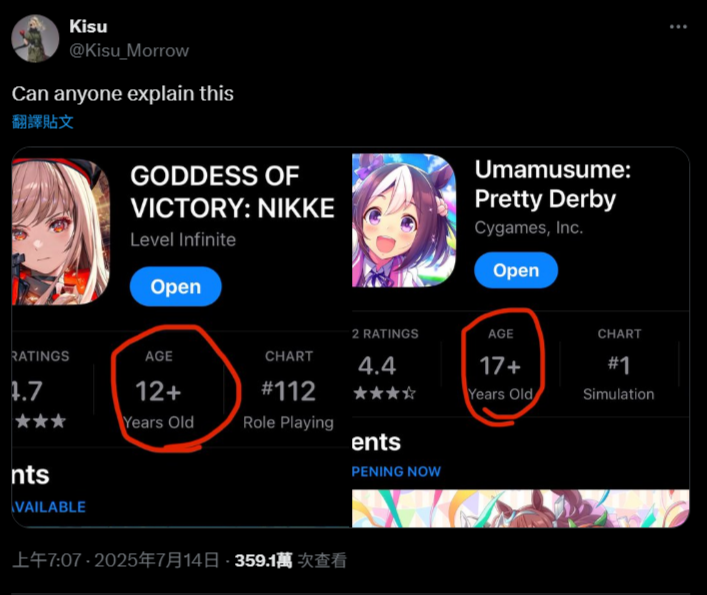Click the NIKKE star rating icons
This screenshot has width=707, height=595.
point(40,421)
